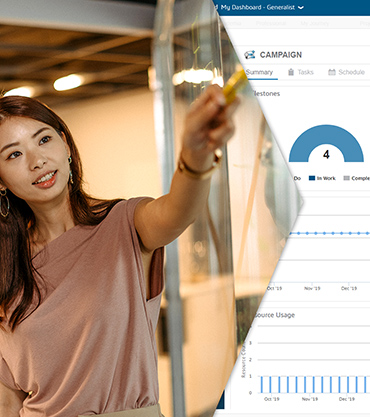Open the blurred Professional navigation item
This screenshot has height=417, width=370.
point(271,23)
